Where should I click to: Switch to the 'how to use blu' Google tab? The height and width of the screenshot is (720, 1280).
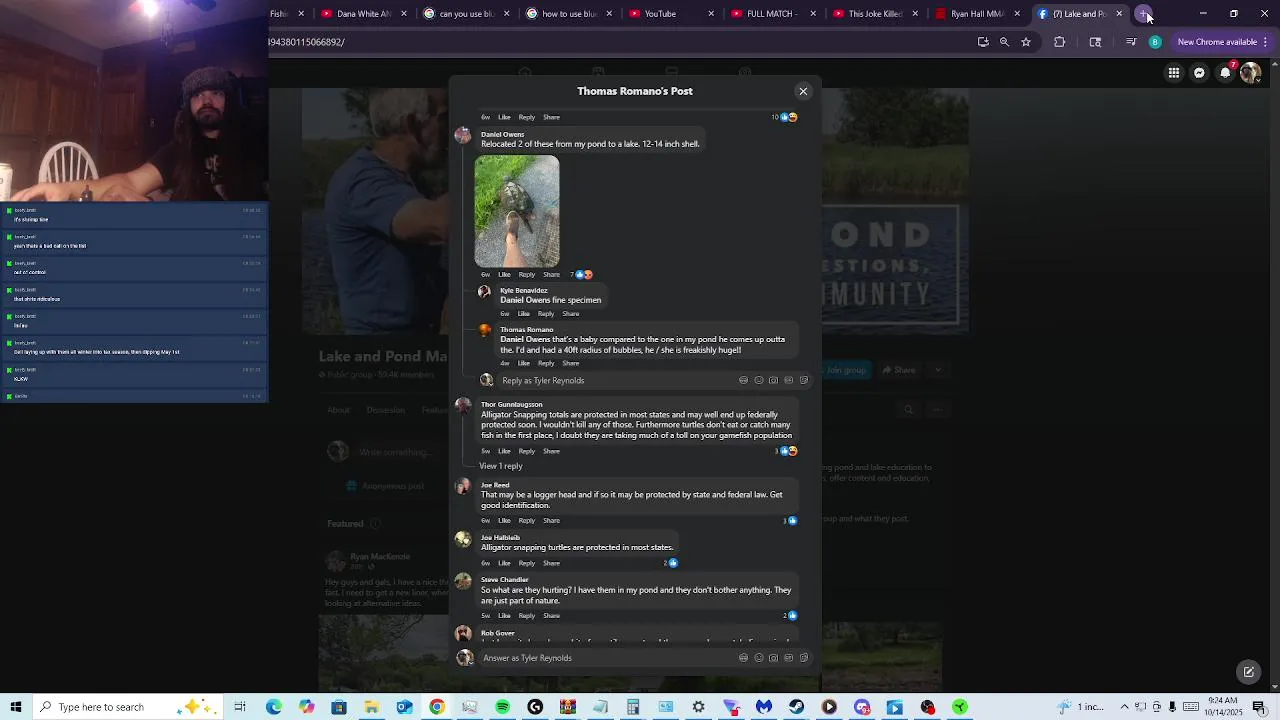click(569, 14)
